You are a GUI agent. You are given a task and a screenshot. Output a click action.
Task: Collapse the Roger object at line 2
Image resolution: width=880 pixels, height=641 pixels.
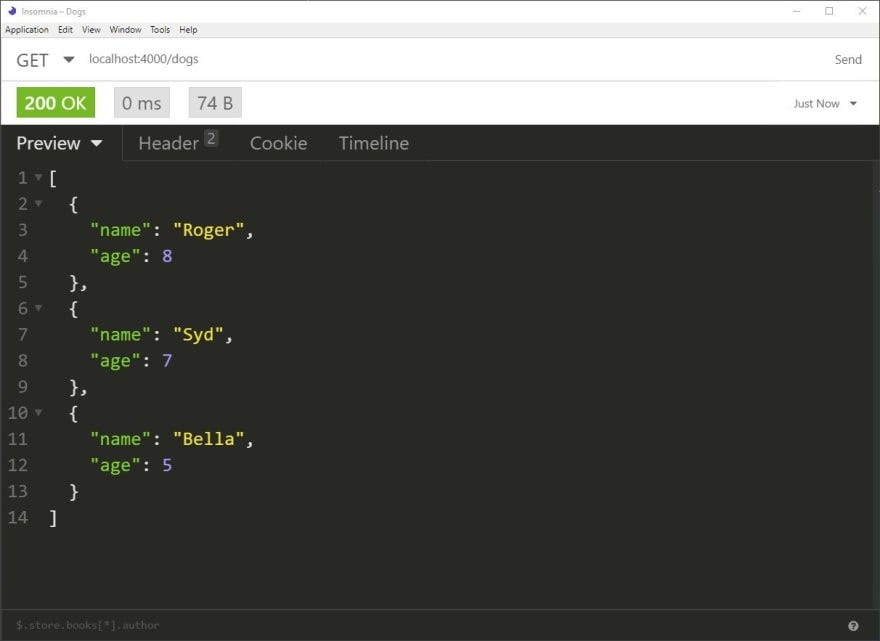(x=38, y=203)
